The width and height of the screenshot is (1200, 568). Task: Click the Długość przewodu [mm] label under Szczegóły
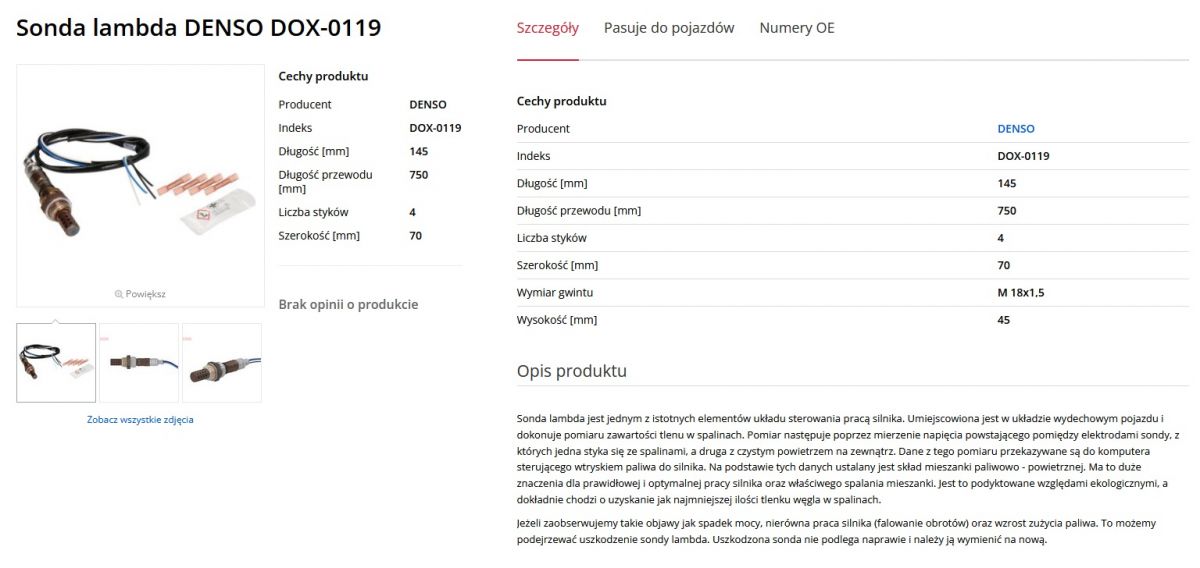[579, 211]
